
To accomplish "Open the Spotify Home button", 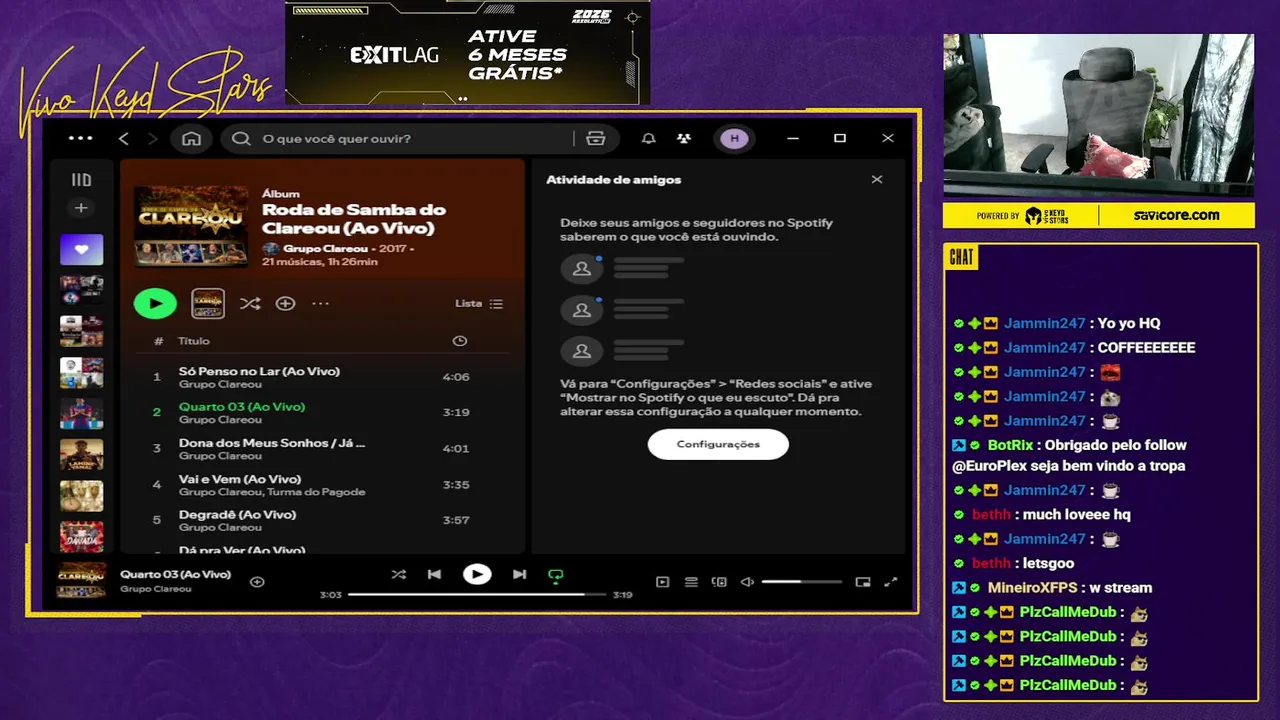I will (x=191, y=138).
